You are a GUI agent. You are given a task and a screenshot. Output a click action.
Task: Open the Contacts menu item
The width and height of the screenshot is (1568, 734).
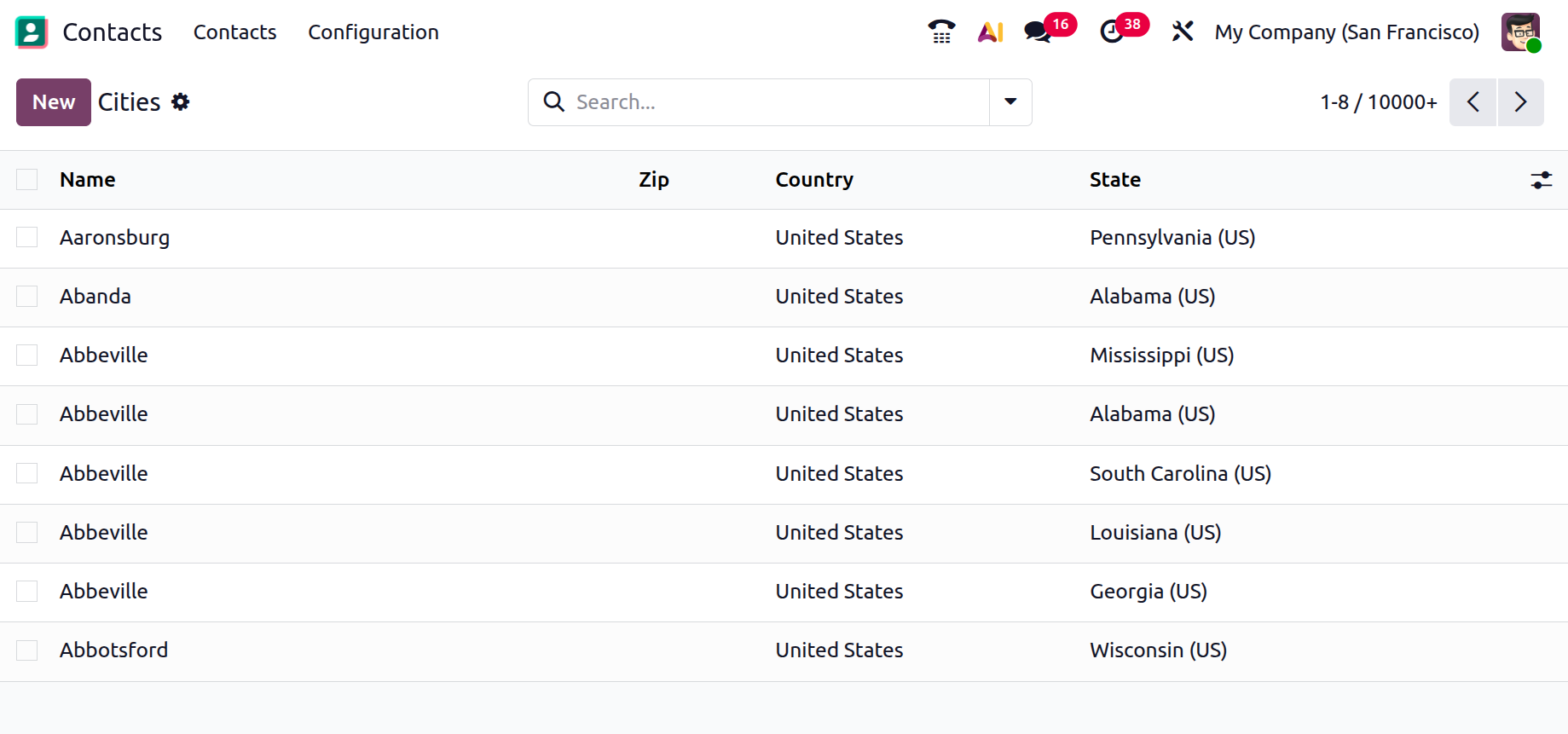coord(234,32)
